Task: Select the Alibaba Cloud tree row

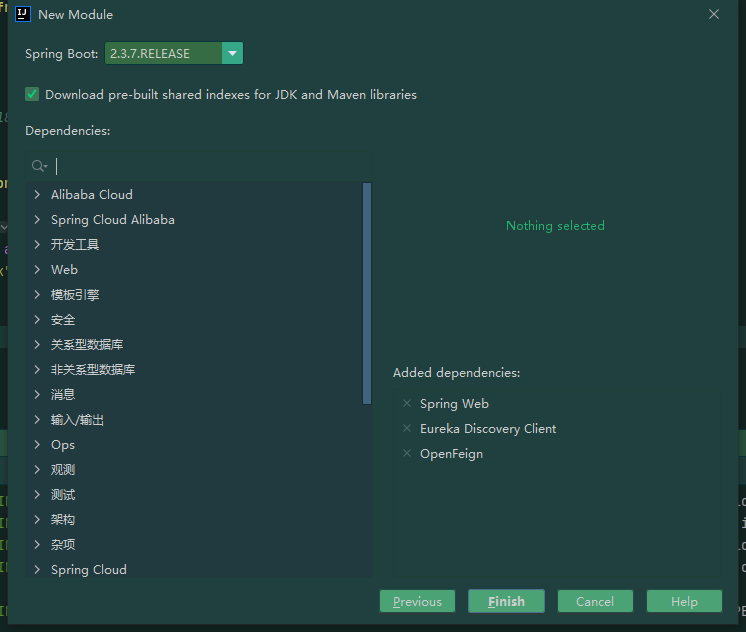Action: point(194,194)
